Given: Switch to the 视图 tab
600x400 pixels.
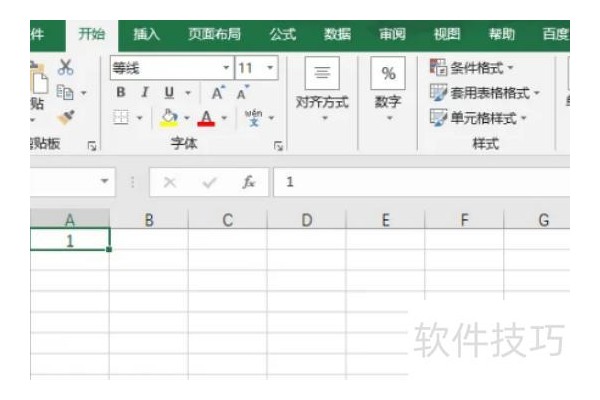Looking at the screenshot, I should tap(447, 34).
